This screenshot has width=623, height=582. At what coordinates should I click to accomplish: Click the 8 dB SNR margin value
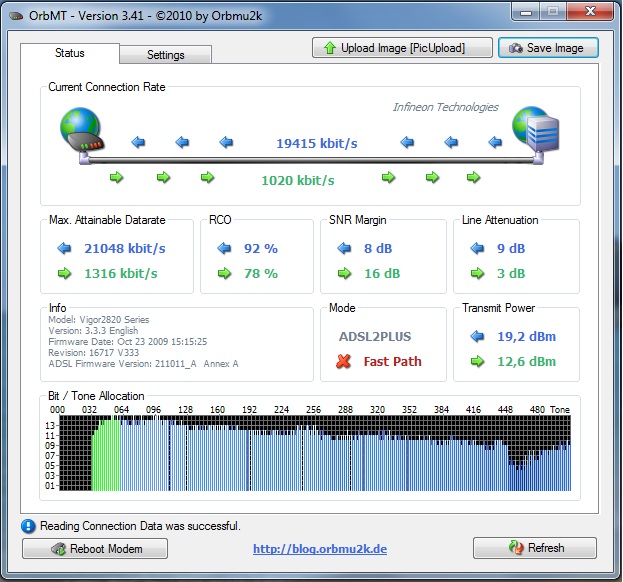click(x=378, y=248)
